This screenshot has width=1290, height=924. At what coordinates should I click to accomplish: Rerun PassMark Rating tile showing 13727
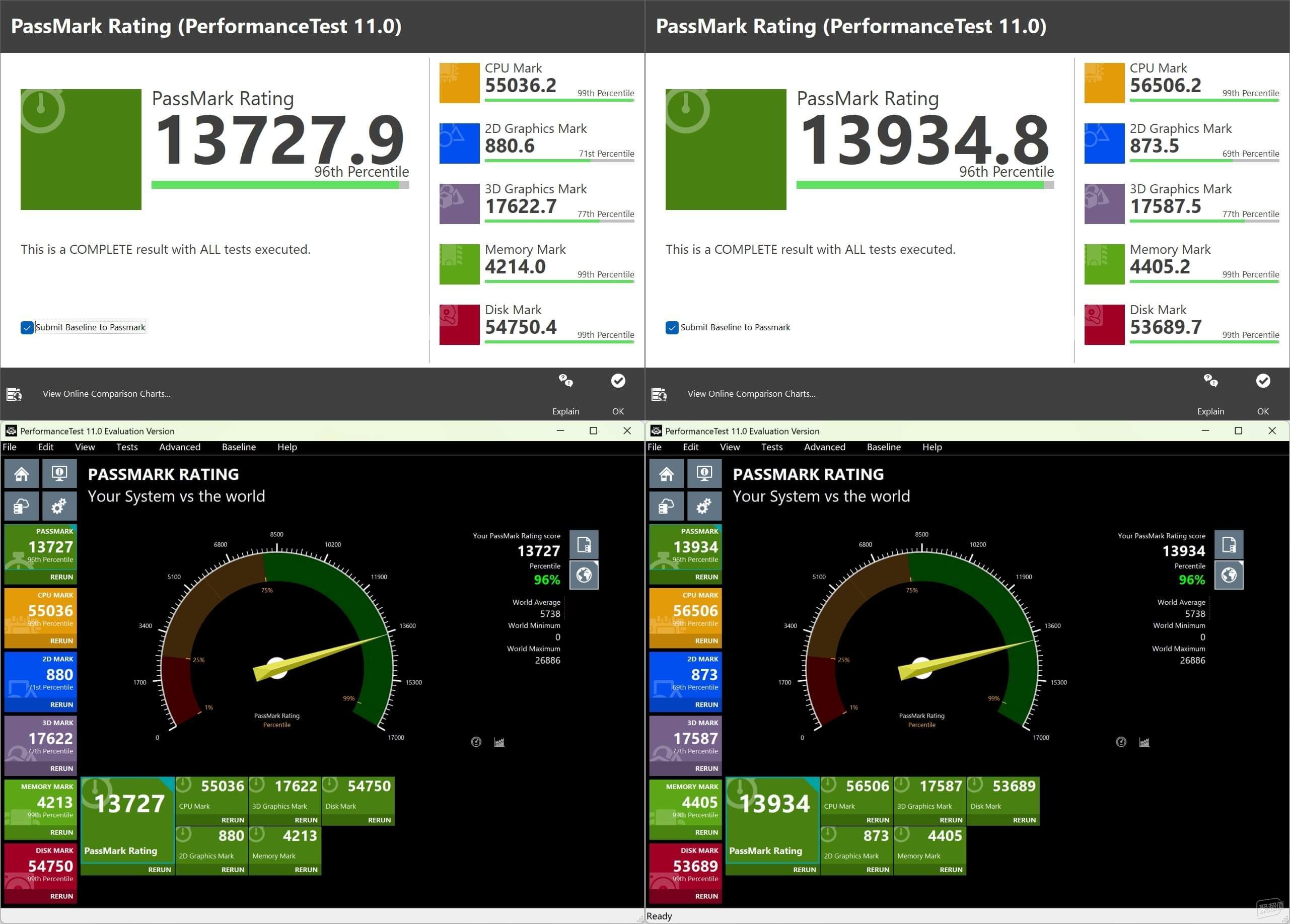[159, 870]
